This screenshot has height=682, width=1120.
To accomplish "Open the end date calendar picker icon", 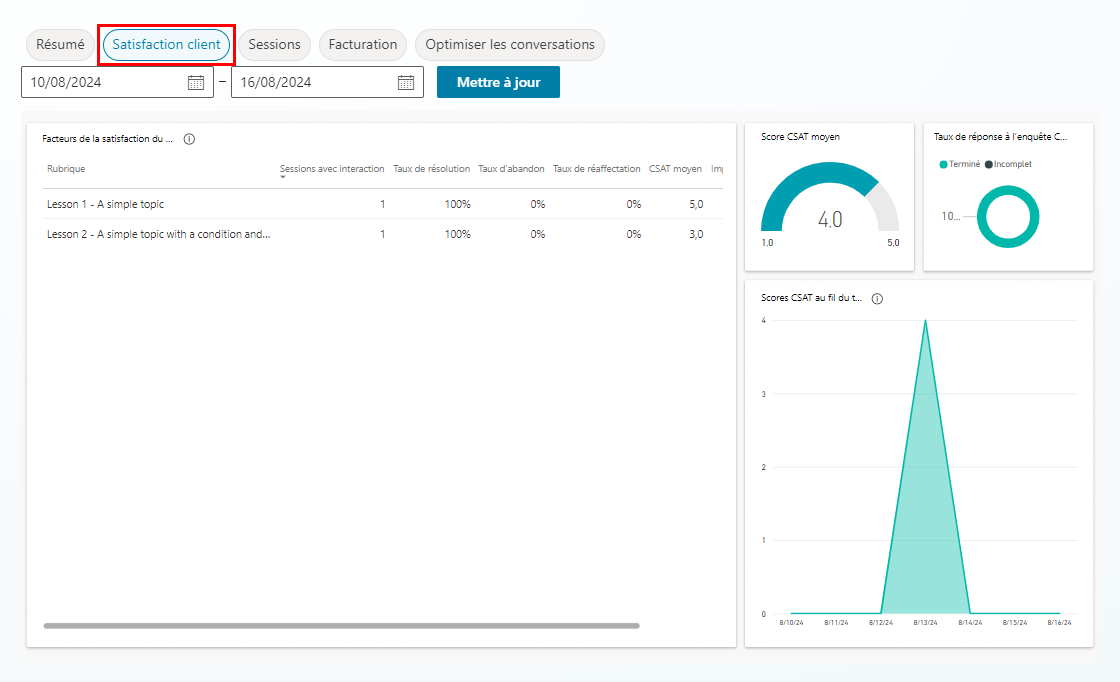I will [406, 82].
